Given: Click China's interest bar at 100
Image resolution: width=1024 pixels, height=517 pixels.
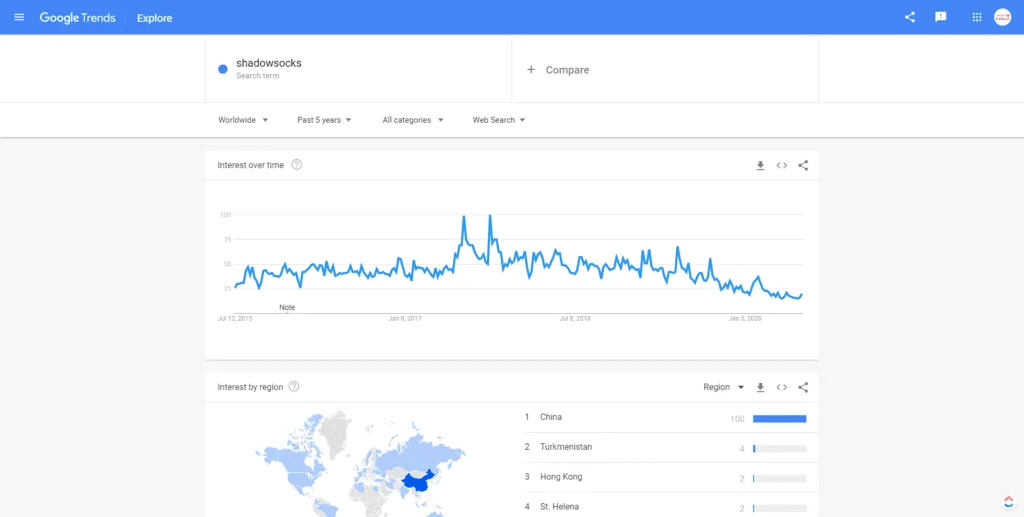Looking at the screenshot, I should click(x=780, y=419).
